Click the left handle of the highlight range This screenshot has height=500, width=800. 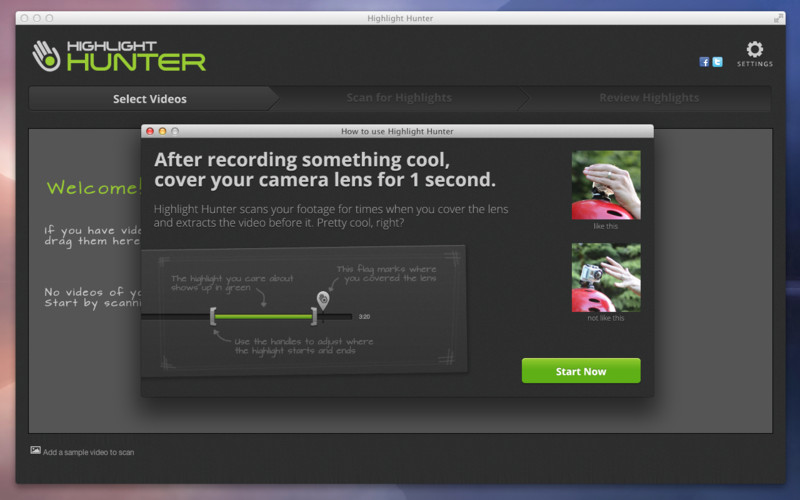213,316
